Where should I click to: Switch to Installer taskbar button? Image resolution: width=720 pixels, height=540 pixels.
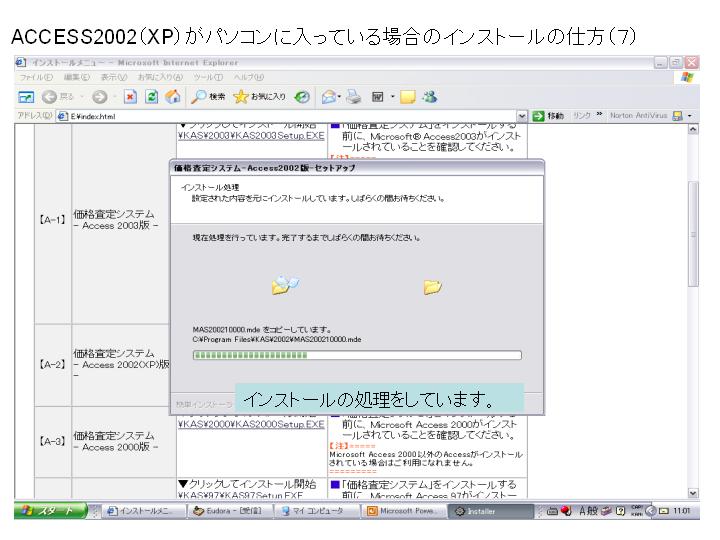pos(490,511)
